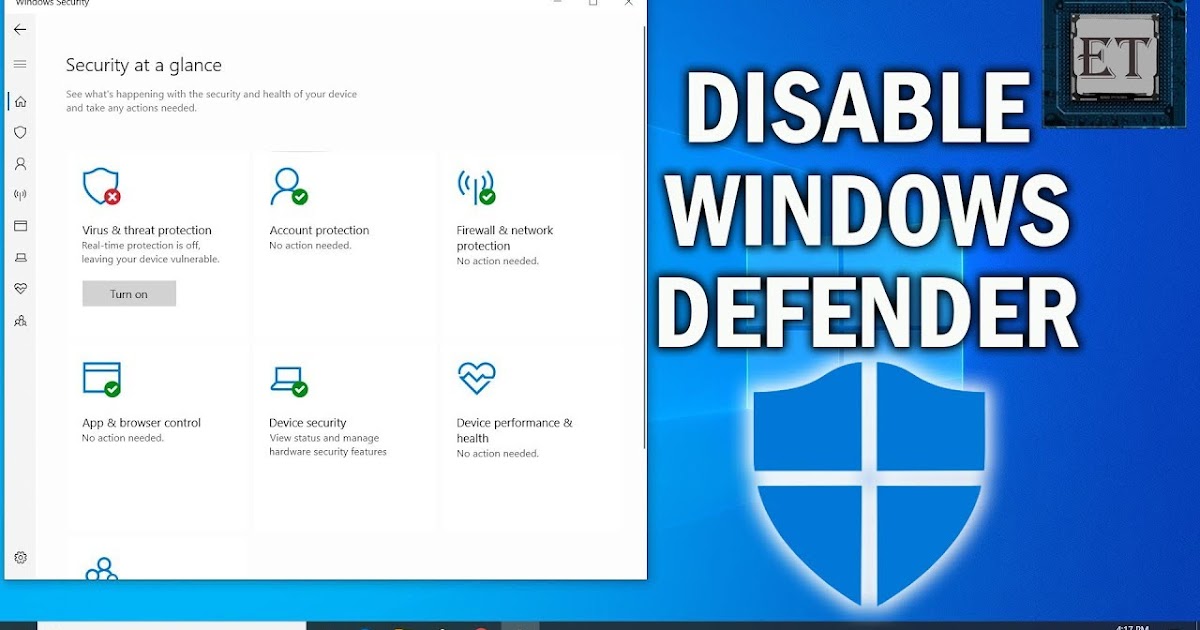Go back using the back arrow
This screenshot has height=630, width=1200.
(x=20, y=30)
